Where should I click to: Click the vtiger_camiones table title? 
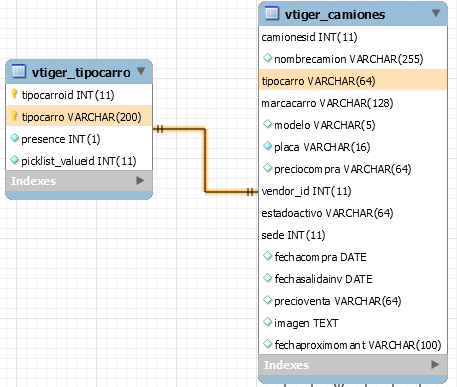(x=335, y=14)
